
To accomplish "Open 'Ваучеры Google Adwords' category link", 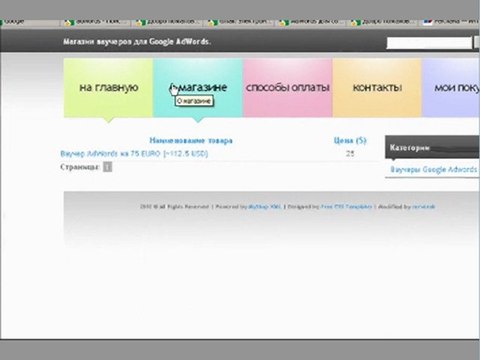I will (x=434, y=169).
